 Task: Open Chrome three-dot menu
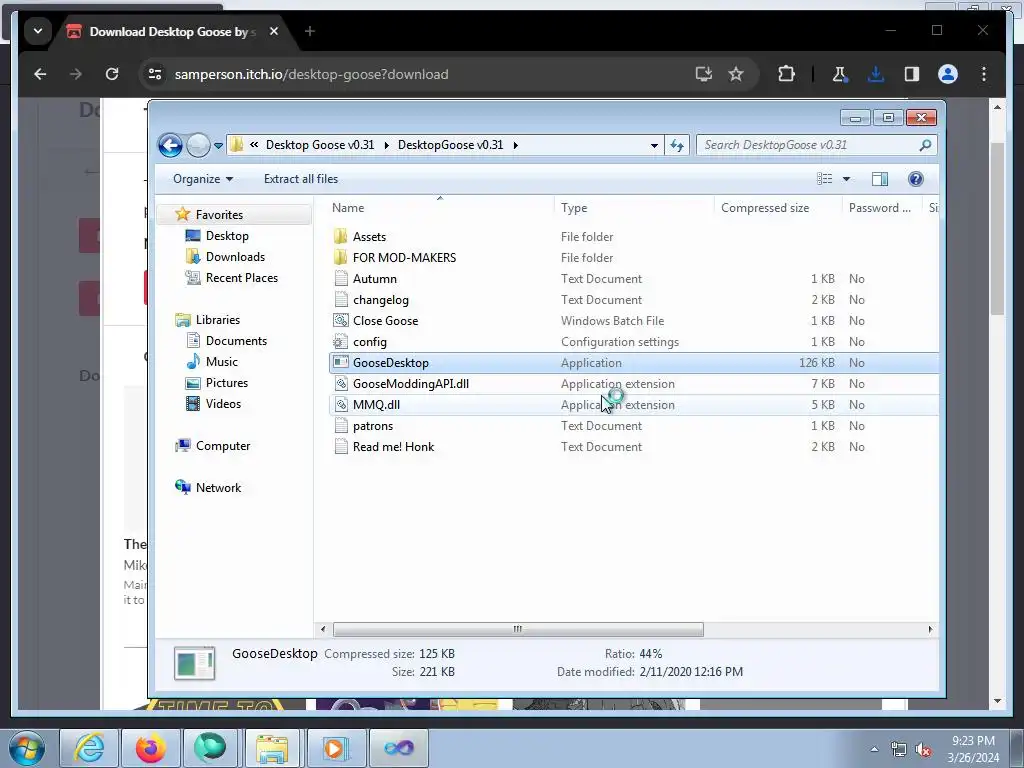pos(984,74)
